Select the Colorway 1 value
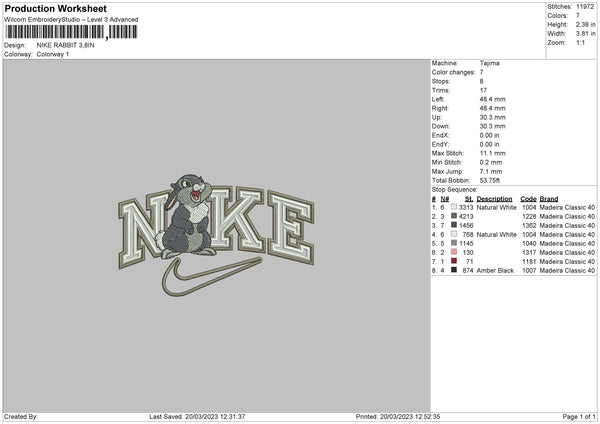The width and height of the screenshot is (600, 424). click(x=53, y=54)
